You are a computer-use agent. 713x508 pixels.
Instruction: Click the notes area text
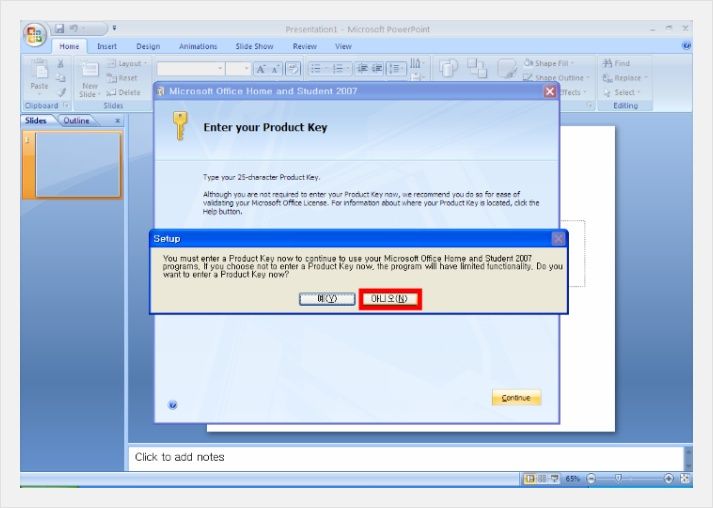pos(179,457)
